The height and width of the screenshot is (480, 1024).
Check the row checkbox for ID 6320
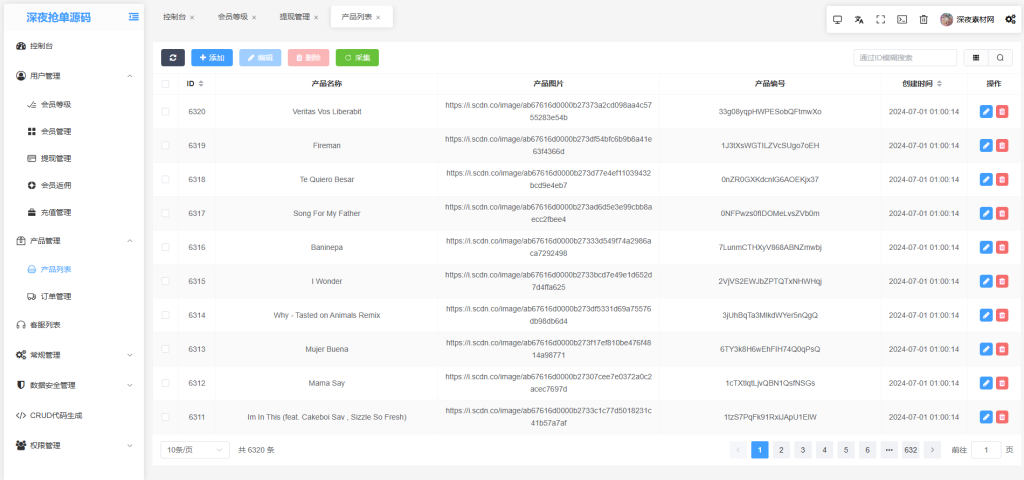(166, 112)
